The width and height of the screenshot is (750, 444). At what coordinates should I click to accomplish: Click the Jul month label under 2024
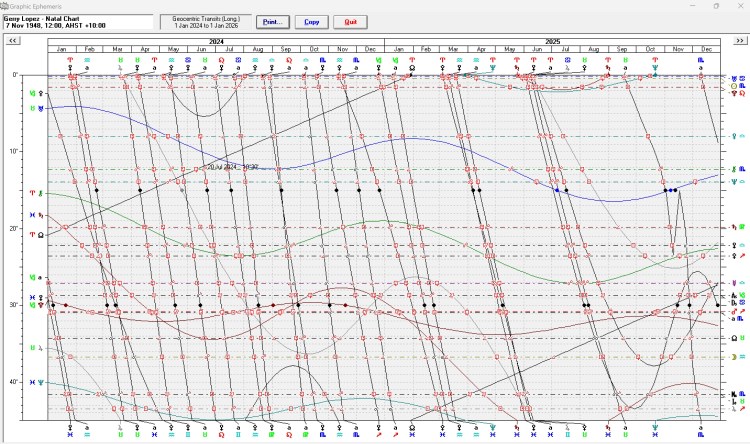click(x=229, y=49)
